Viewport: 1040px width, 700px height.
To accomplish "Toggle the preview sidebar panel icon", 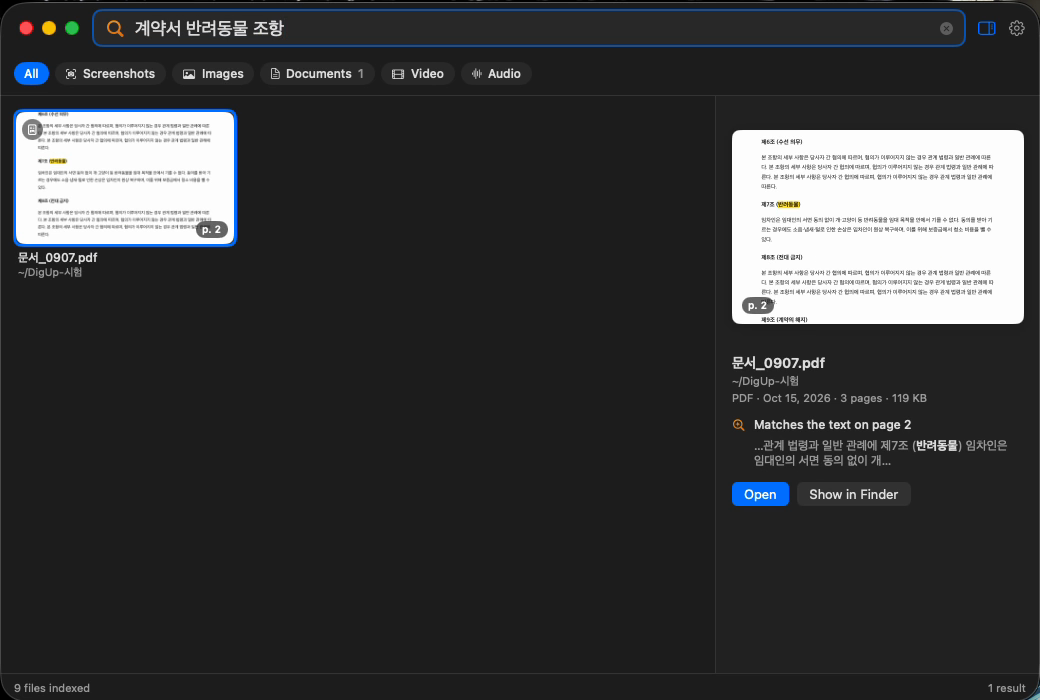I will (x=986, y=29).
